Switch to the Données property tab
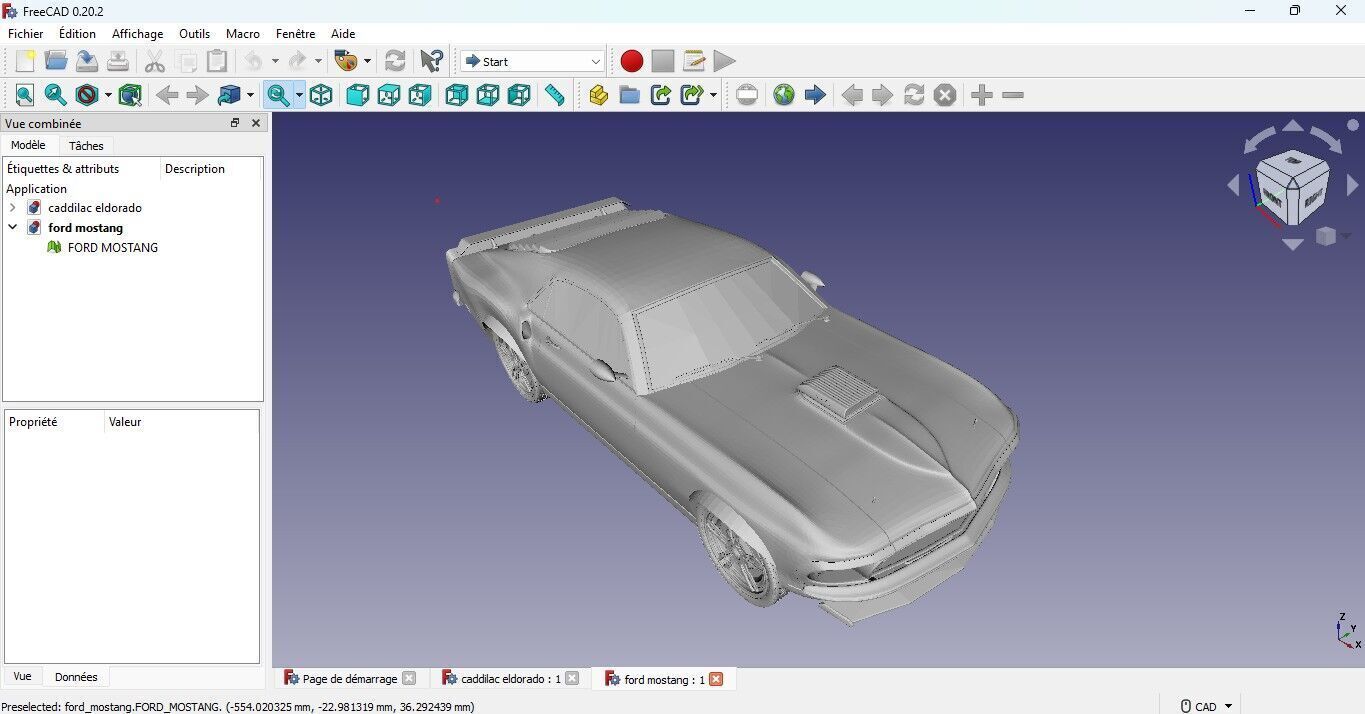The image size is (1365, 714). click(x=76, y=677)
